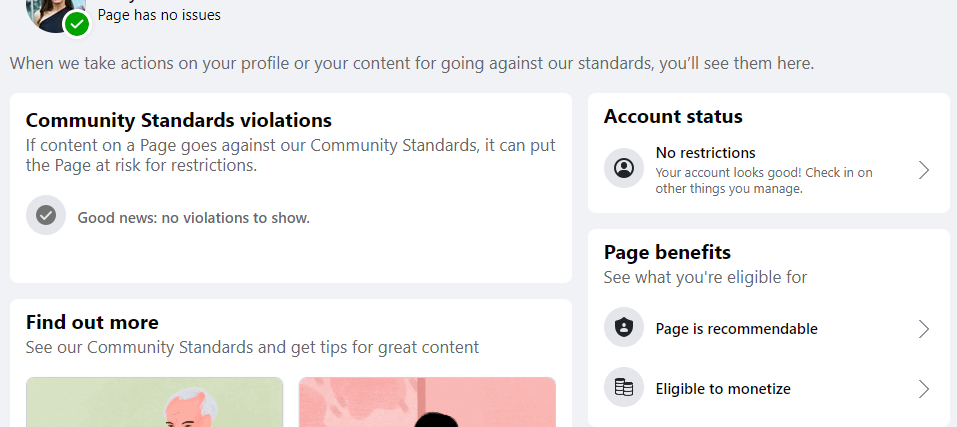Click the green checkmark badge on profile photo

(x=76, y=24)
